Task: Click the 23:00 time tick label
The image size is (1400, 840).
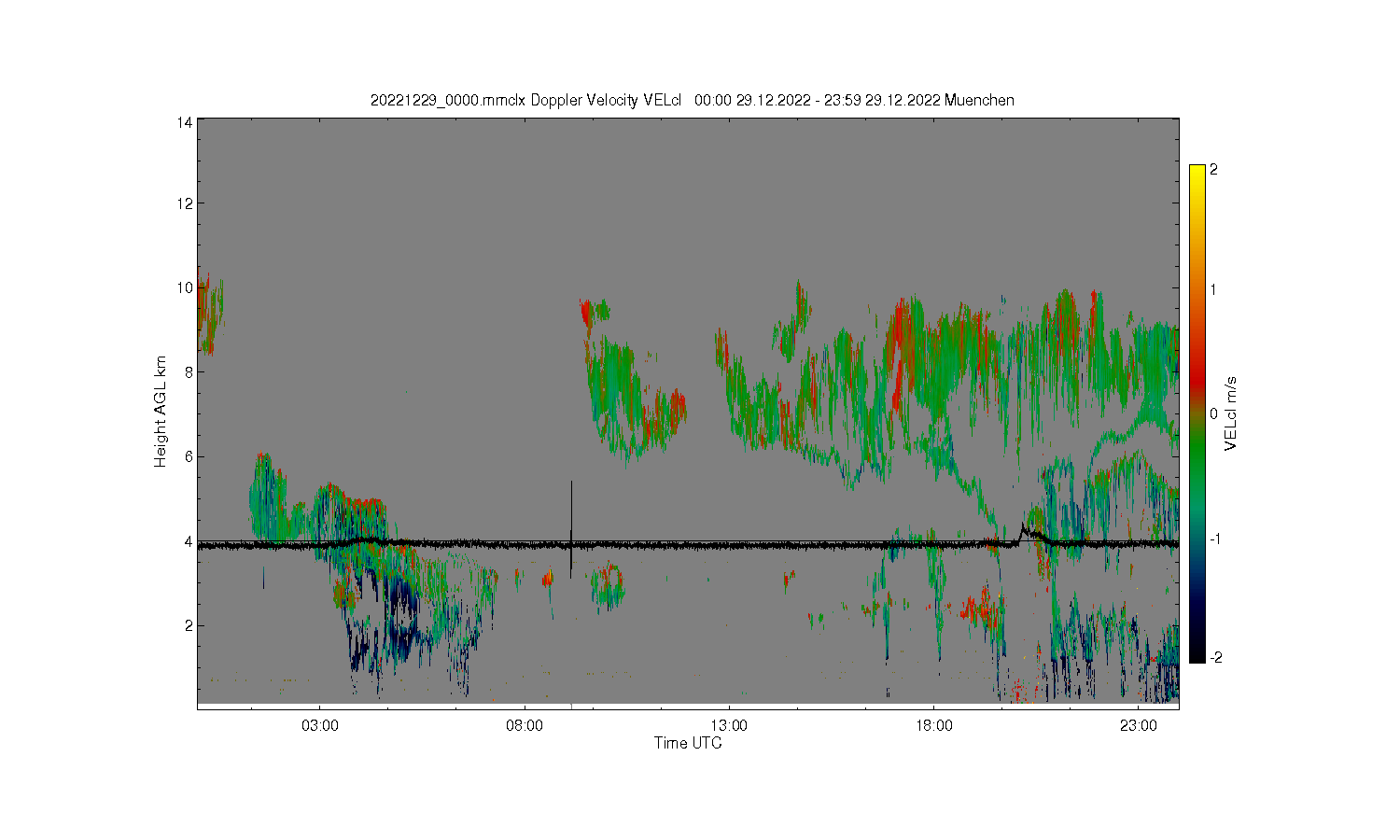Action: pyautogui.click(x=1139, y=725)
